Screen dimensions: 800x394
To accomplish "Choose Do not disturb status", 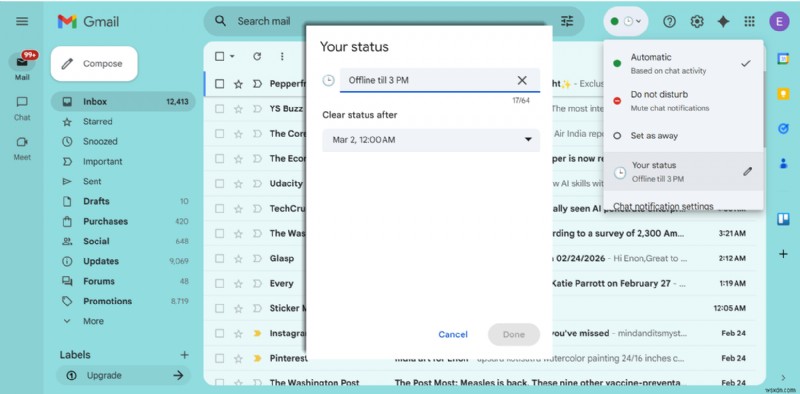I will pos(684,101).
